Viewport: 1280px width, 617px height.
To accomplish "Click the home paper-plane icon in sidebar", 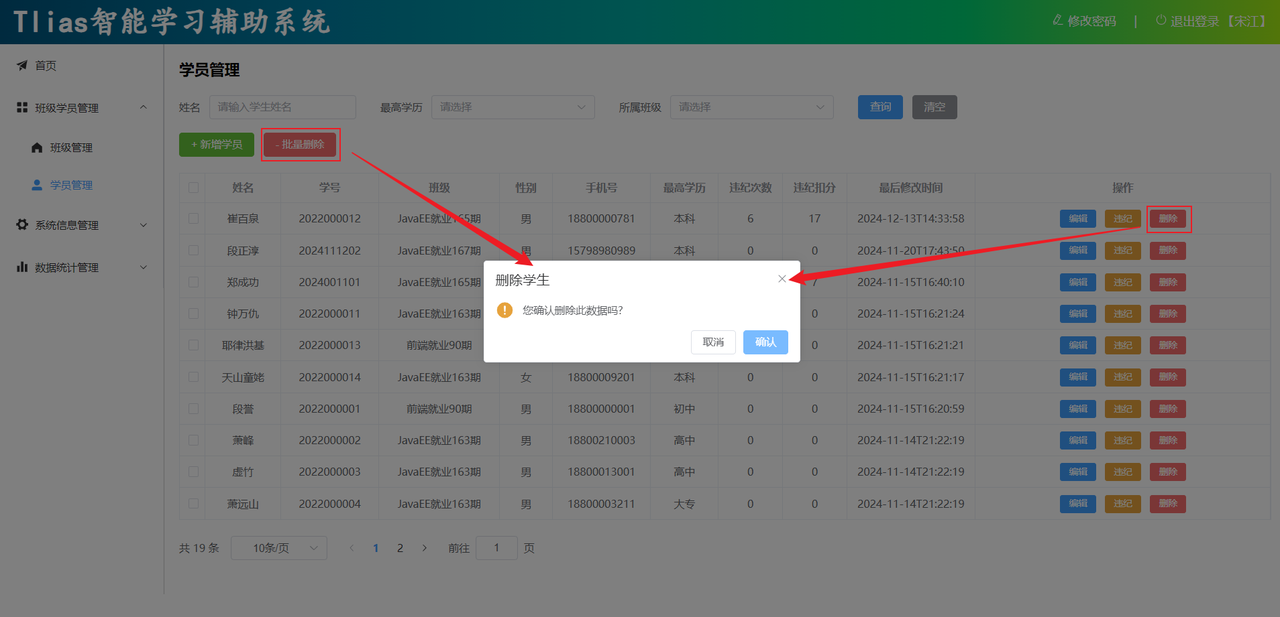I will [x=22, y=66].
